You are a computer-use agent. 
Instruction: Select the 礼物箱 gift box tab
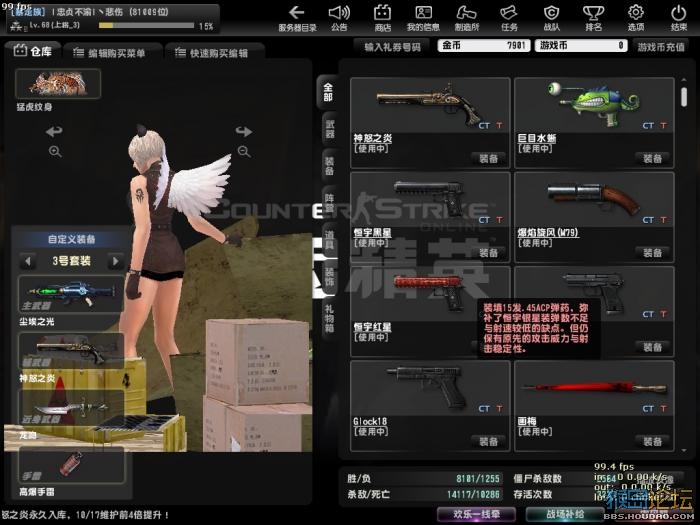coord(329,319)
